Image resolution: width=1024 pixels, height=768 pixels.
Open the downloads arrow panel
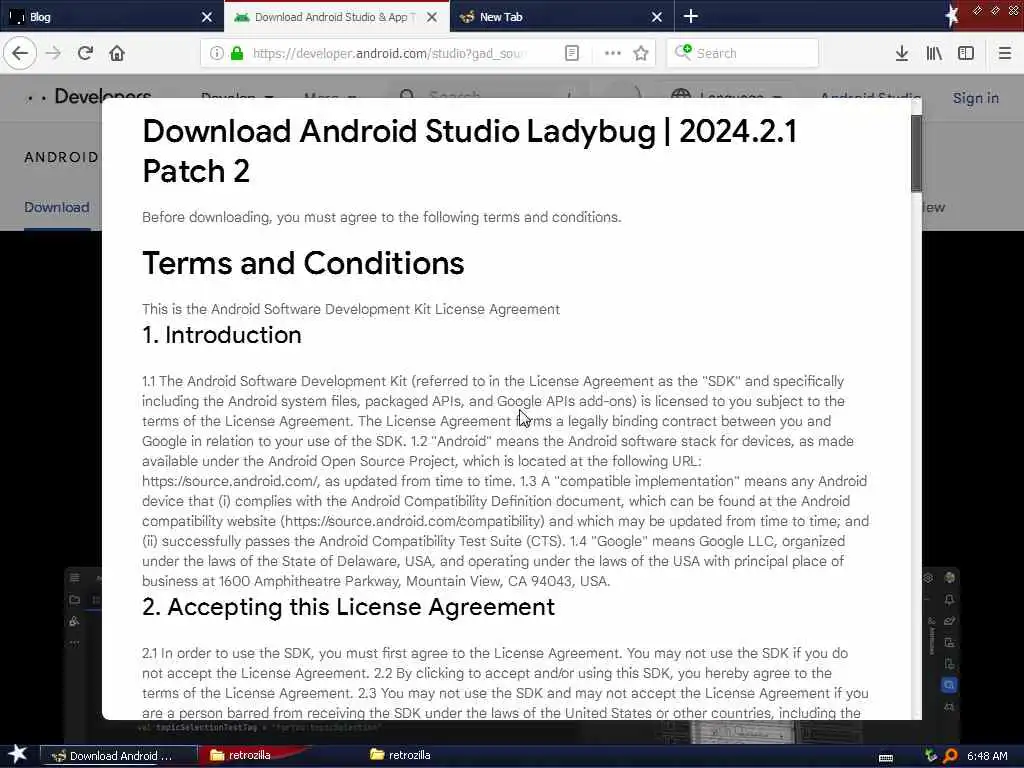[902, 53]
